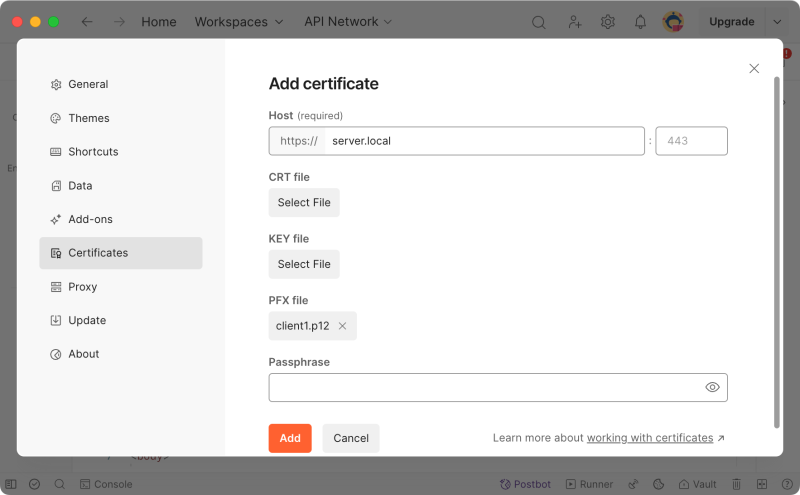The height and width of the screenshot is (495, 800).
Task: Expand the Workspaces dropdown
Action: pos(239,22)
